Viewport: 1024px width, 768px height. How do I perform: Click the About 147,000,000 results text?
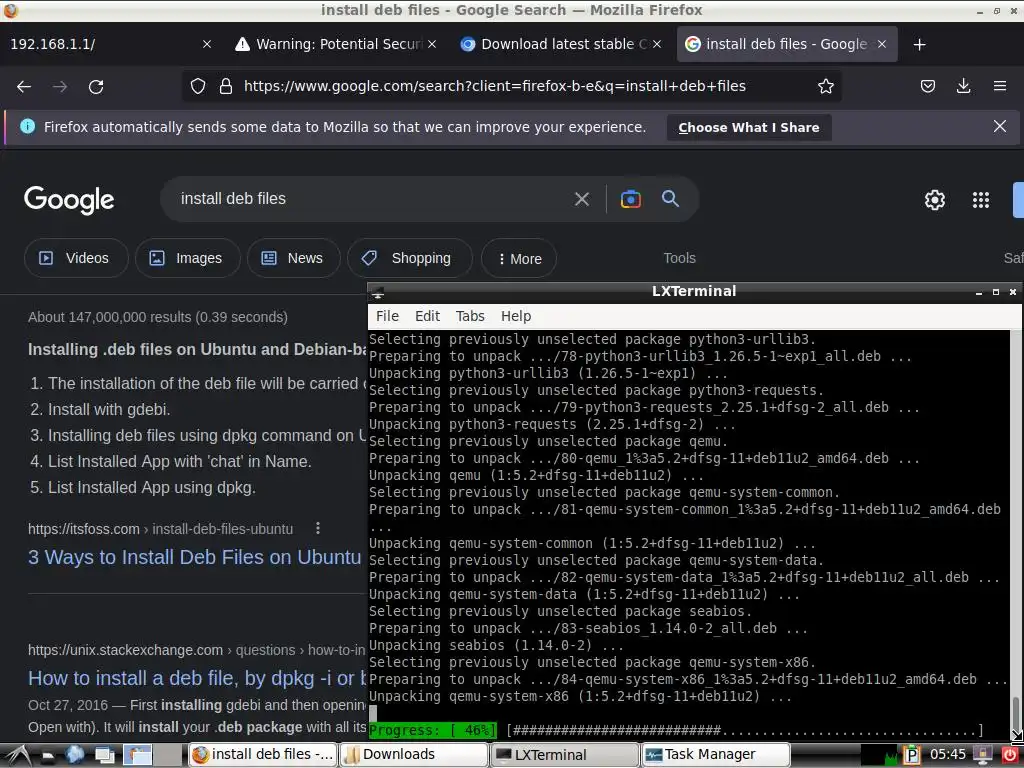click(x=157, y=317)
